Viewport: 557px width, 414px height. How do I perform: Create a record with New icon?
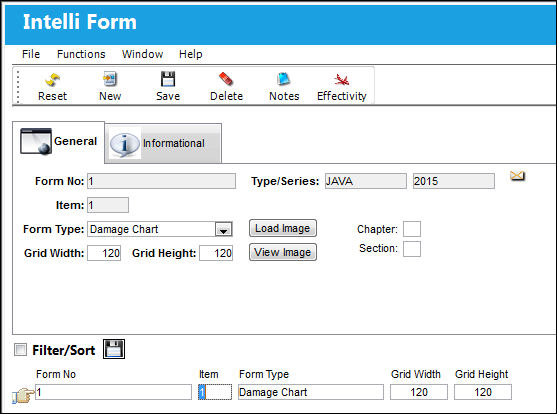[110, 79]
